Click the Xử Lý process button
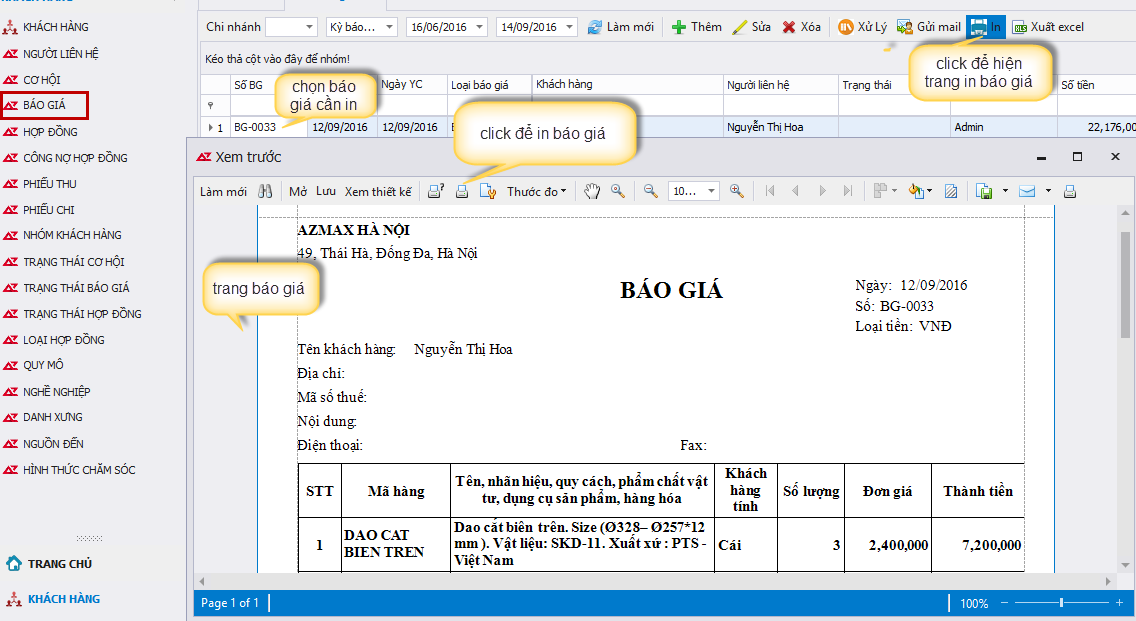Image resolution: width=1136 pixels, height=621 pixels. (861, 27)
